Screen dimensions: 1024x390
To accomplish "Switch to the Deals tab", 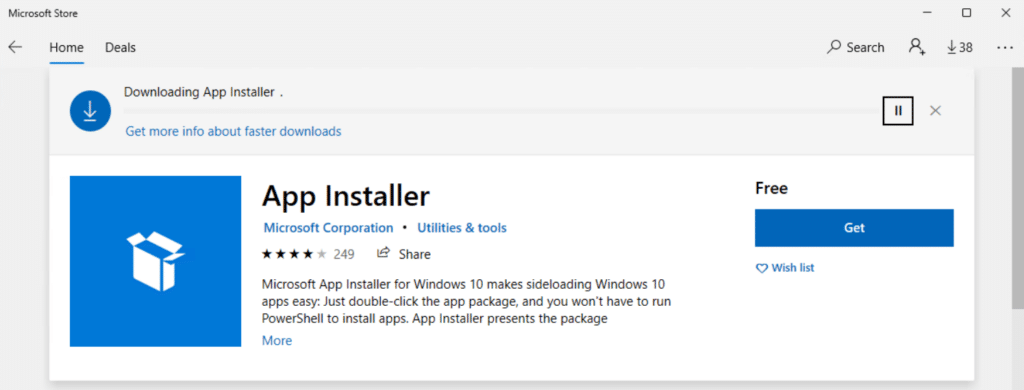I will 120,47.
